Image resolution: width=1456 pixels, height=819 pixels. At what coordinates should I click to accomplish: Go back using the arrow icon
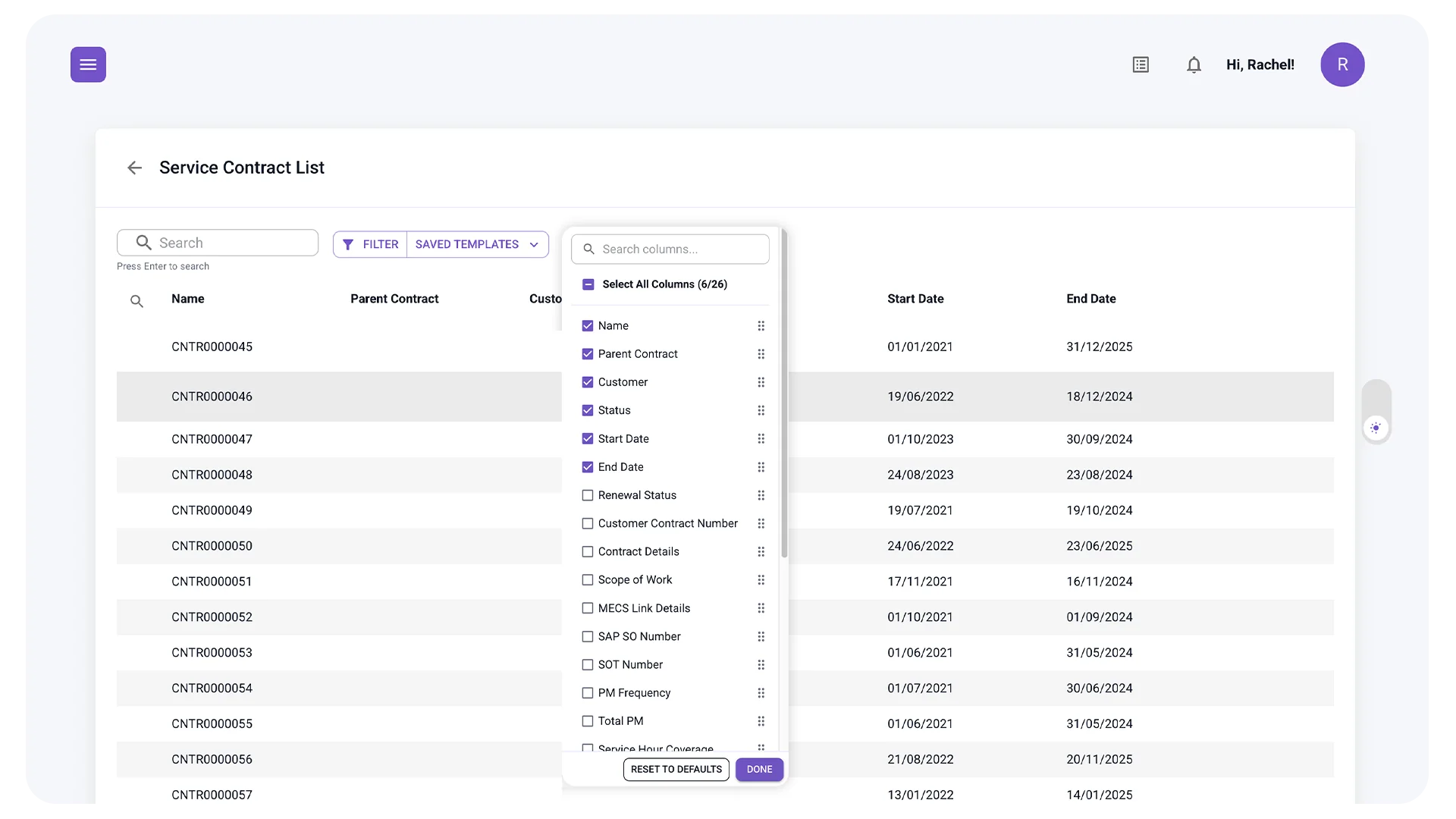[135, 168]
